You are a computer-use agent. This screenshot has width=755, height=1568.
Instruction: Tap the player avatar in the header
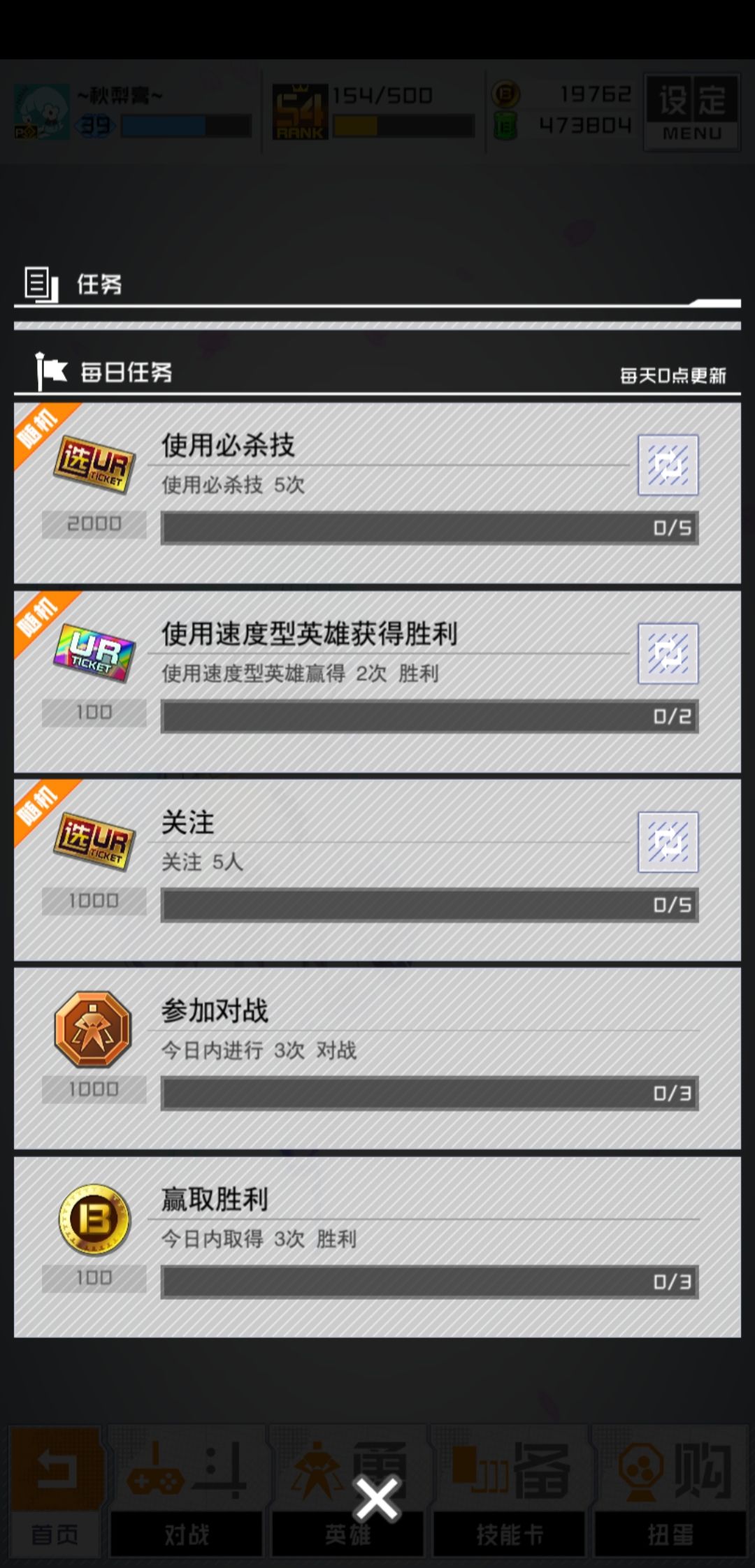point(42,112)
